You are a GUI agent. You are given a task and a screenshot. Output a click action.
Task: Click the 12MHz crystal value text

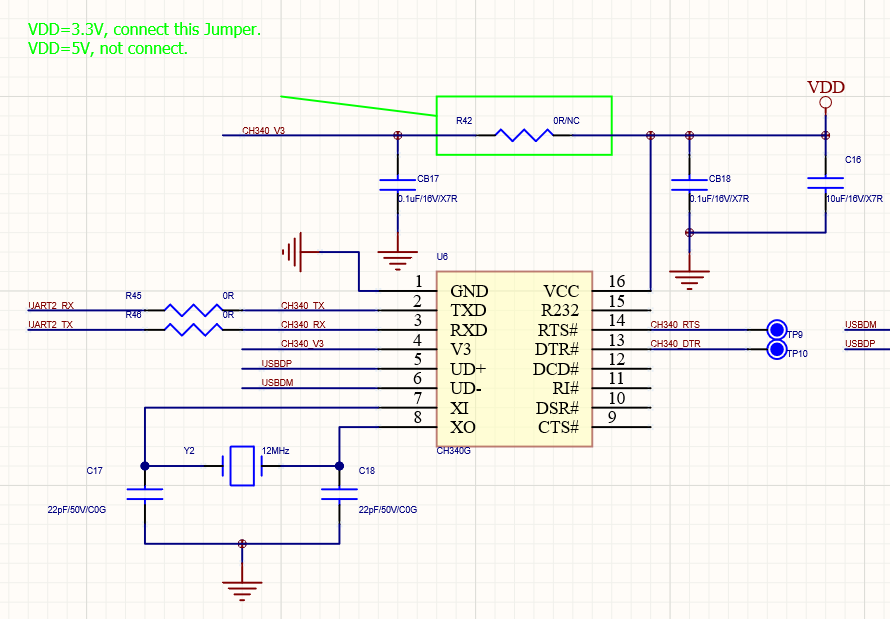click(275, 450)
